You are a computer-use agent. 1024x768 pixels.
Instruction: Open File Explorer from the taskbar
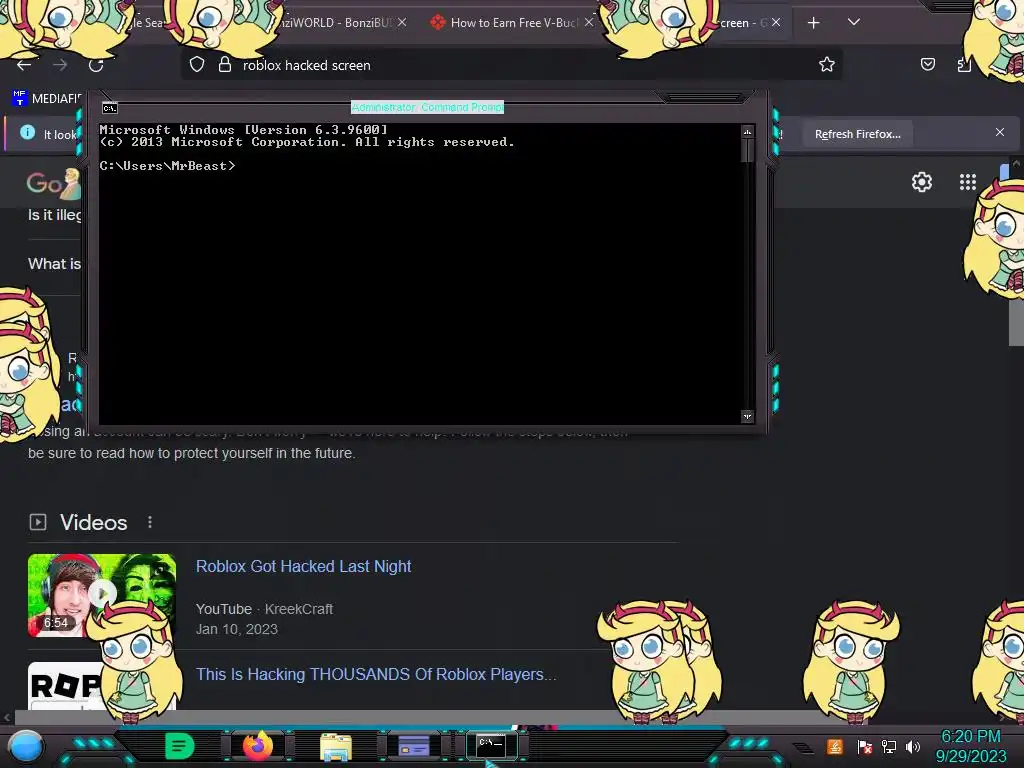point(336,747)
